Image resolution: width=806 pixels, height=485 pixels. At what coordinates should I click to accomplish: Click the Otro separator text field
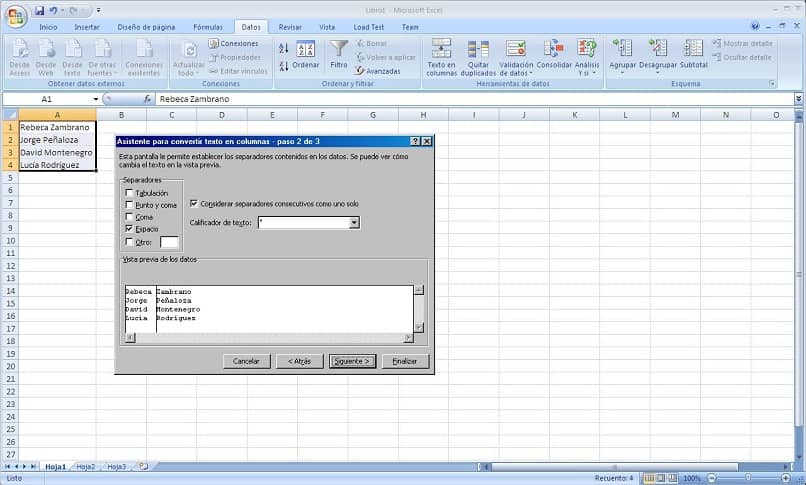169,242
